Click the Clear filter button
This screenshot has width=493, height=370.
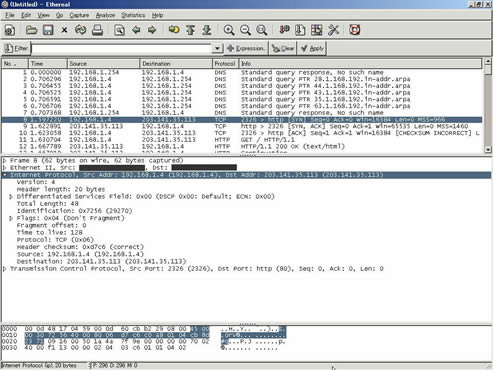click(x=283, y=49)
